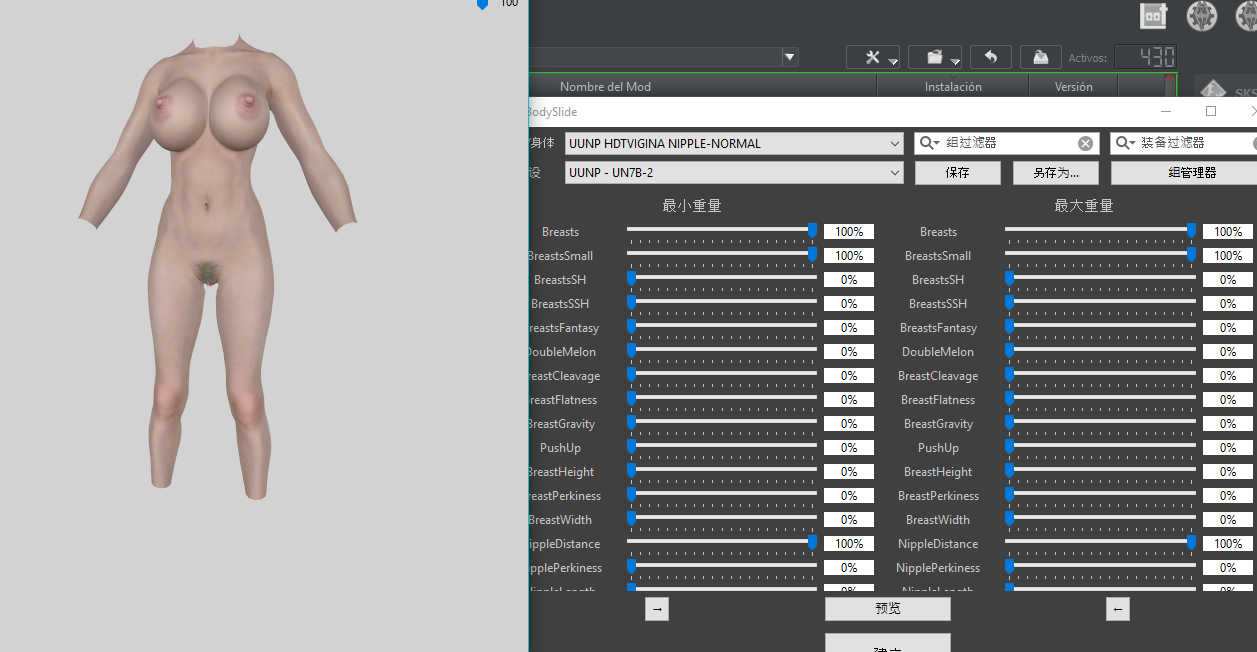The width and height of the screenshot is (1257, 652).
Task: Click the magnifier in the 装备过滤器 search box
Action: pos(1126,143)
